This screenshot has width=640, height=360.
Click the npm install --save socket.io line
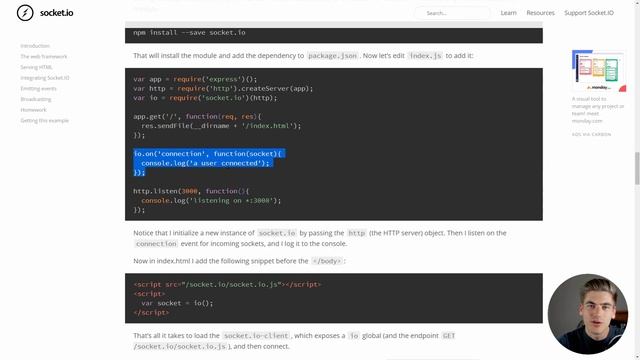point(189,32)
